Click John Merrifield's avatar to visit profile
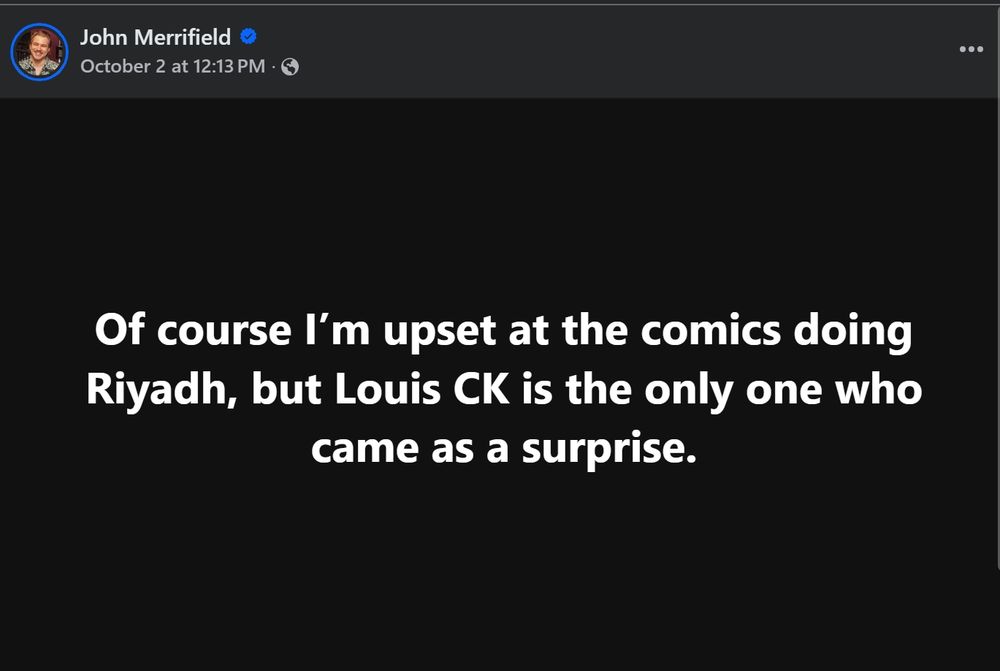 [39, 51]
